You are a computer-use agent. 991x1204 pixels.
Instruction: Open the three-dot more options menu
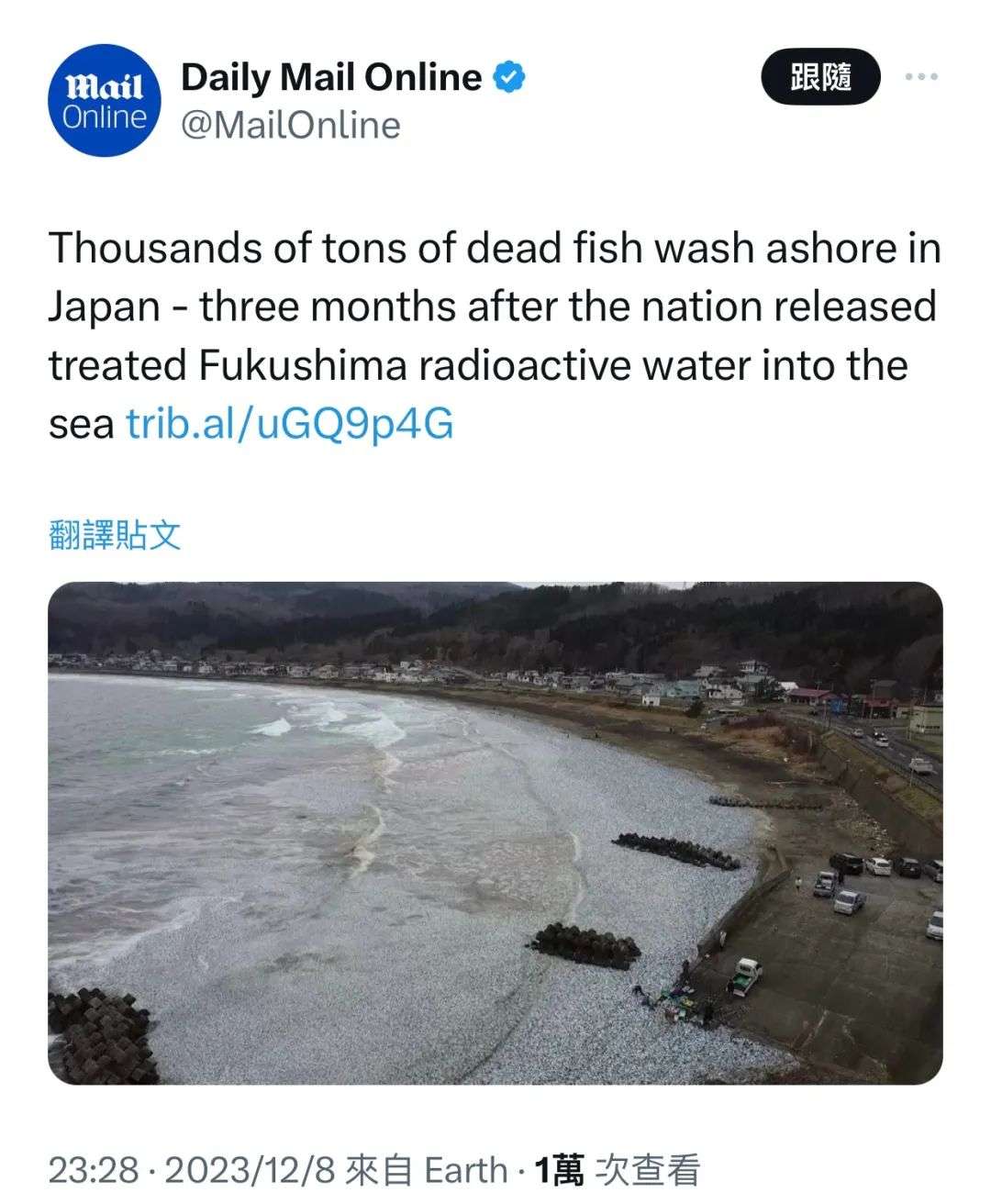tap(920, 77)
